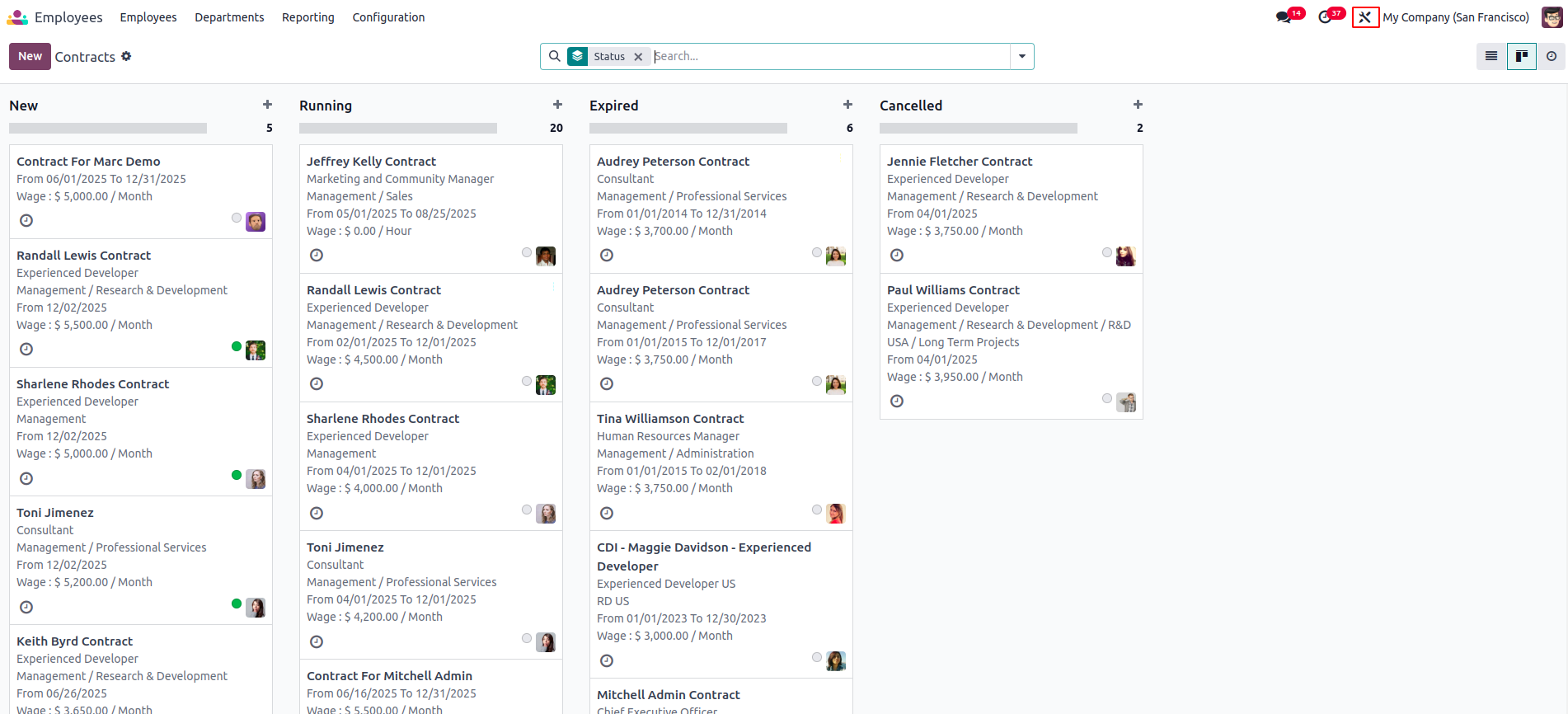1568x714 pixels.
Task: Open activity clock on Contract For Marc Demo
Action: click(x=26, y=221)
